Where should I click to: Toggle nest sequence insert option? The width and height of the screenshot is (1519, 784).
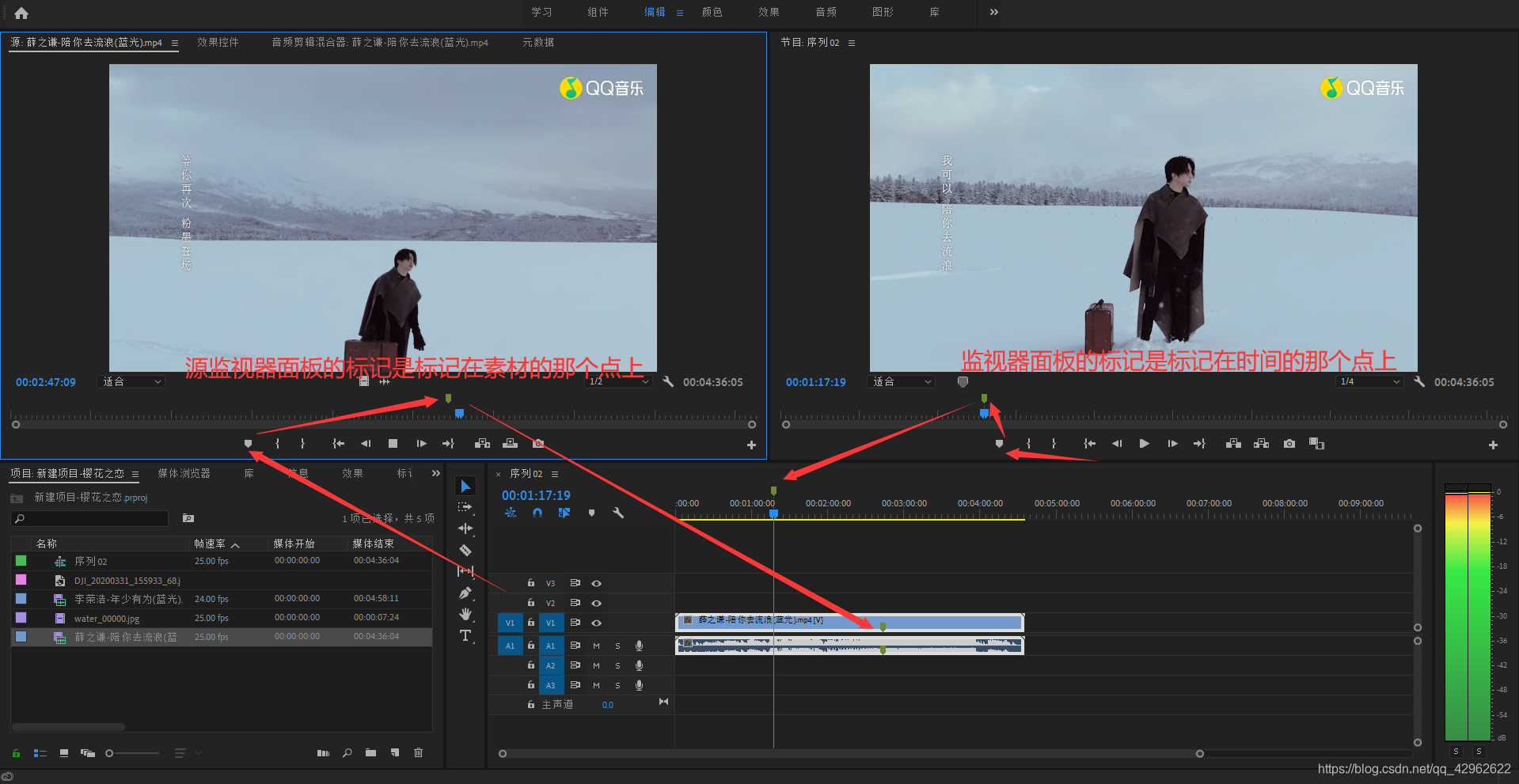click(511, 513)
